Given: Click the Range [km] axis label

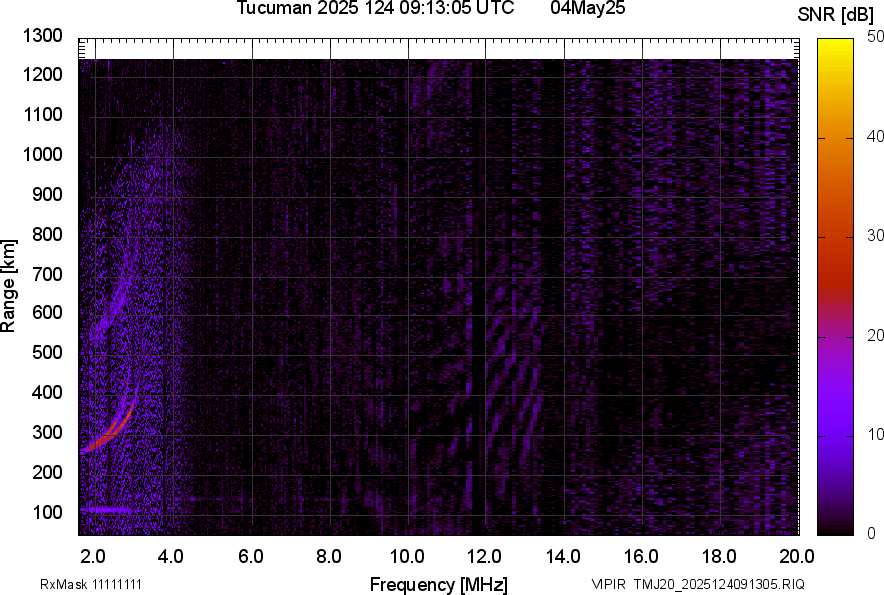Looking at the screenshot, I should pos(8,286).
